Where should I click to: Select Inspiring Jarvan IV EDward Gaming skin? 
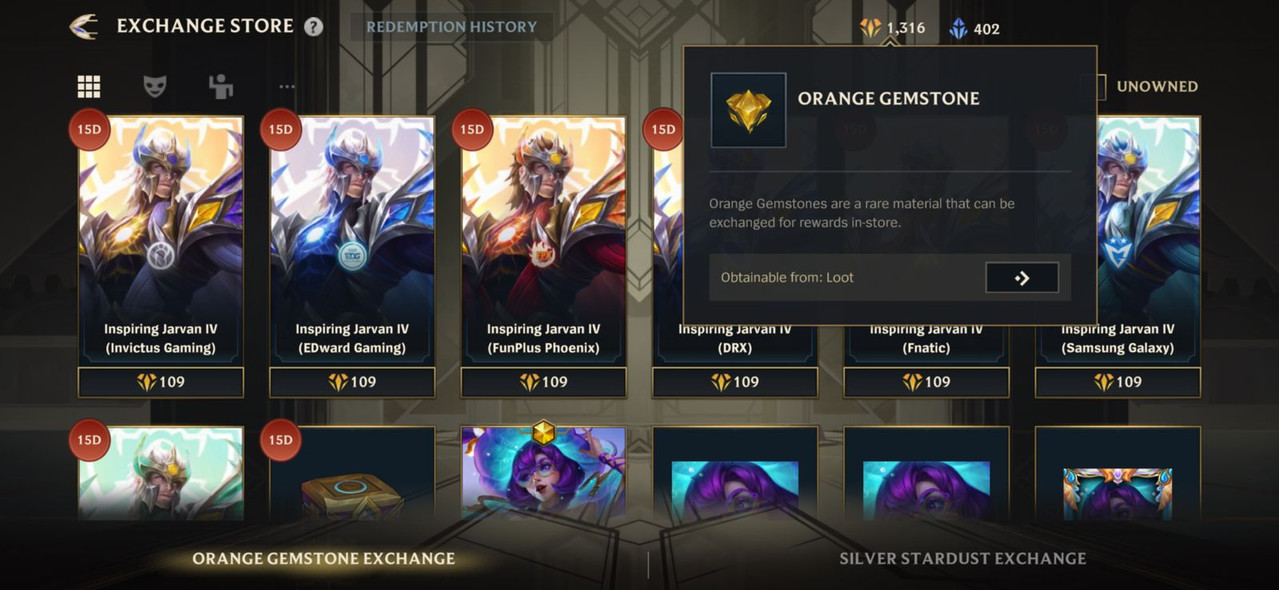(352, 240)
